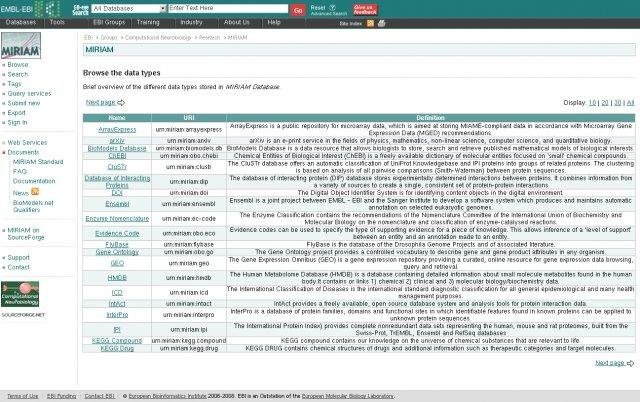Screen dimensions: 640x402
Task: Open the Databases menu
Action: coord(21,22)
